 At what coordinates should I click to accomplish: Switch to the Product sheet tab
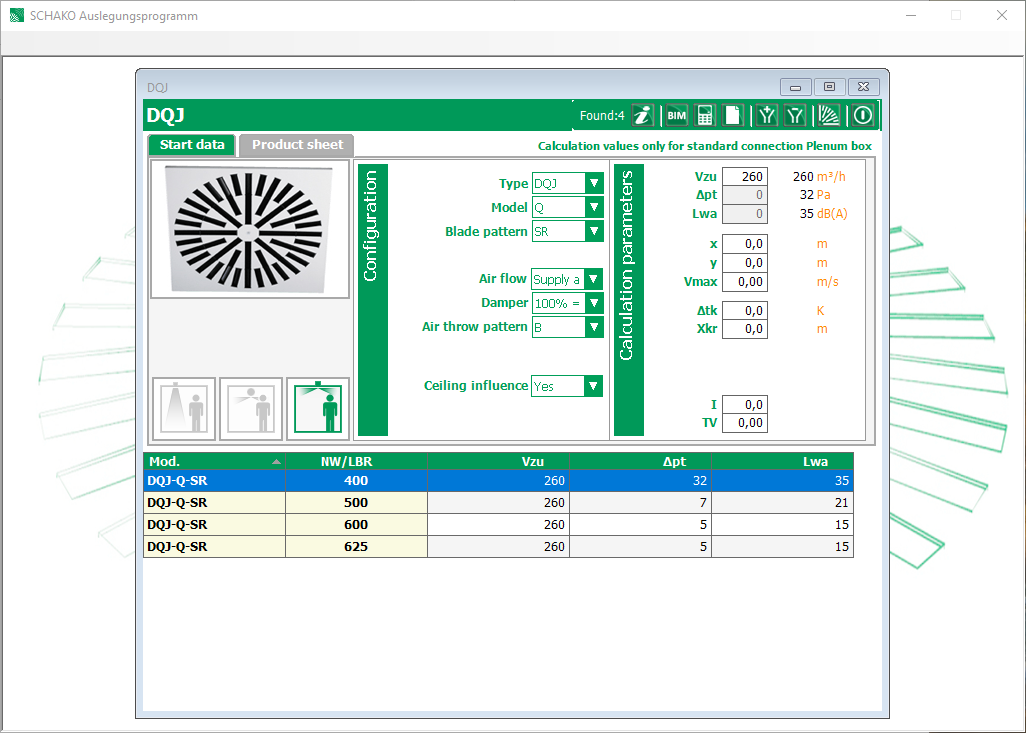point(297,145)
